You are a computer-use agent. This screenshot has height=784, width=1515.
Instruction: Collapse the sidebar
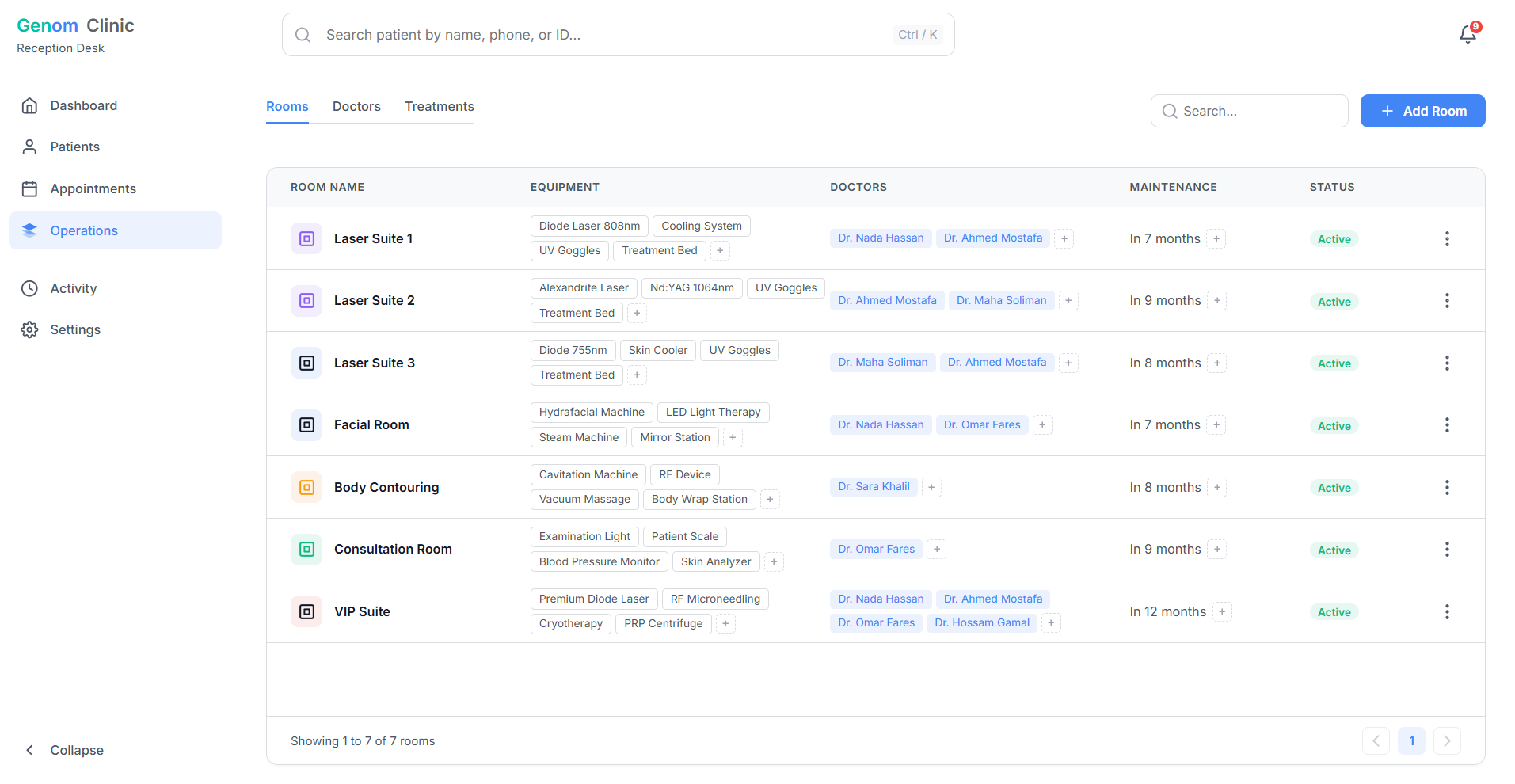pyautogui.click(x=115, y=750)
